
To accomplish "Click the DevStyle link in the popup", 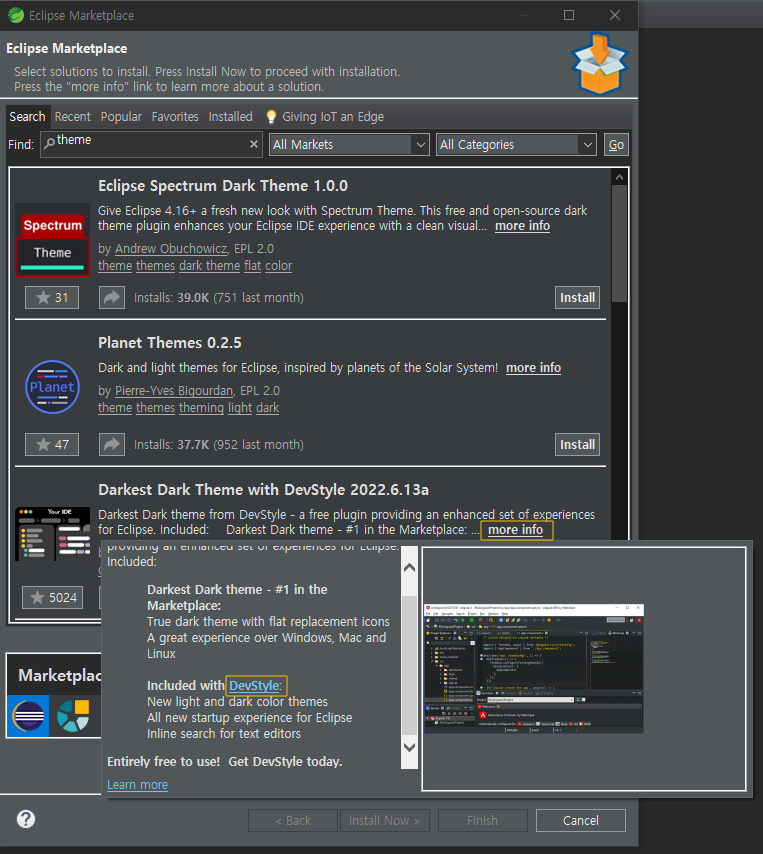I will [x=254, y=686].
